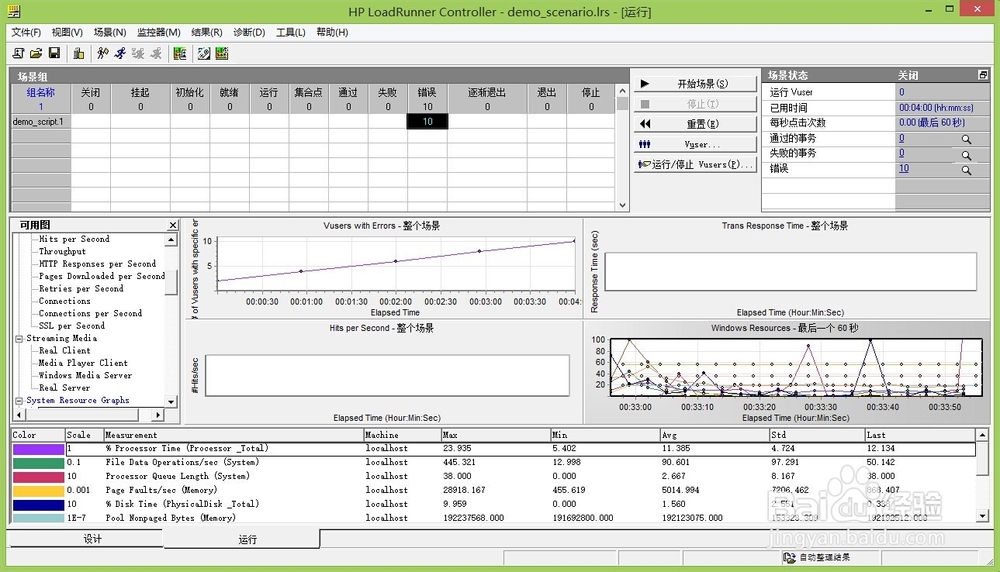
Task: Select Pages Downloaded per Second item
Action: click(x=101, y=276)
